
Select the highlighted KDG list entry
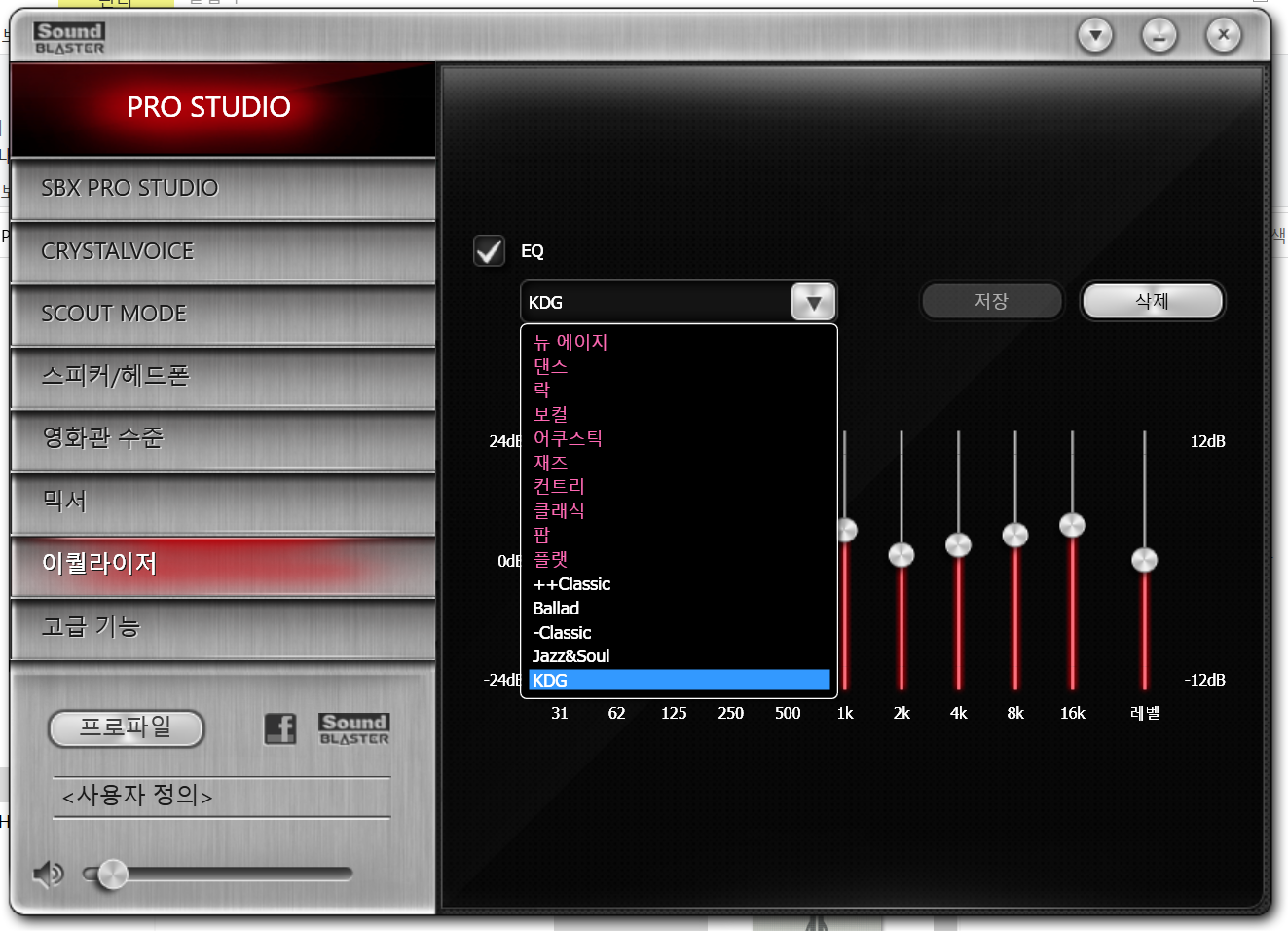point(679,680)
